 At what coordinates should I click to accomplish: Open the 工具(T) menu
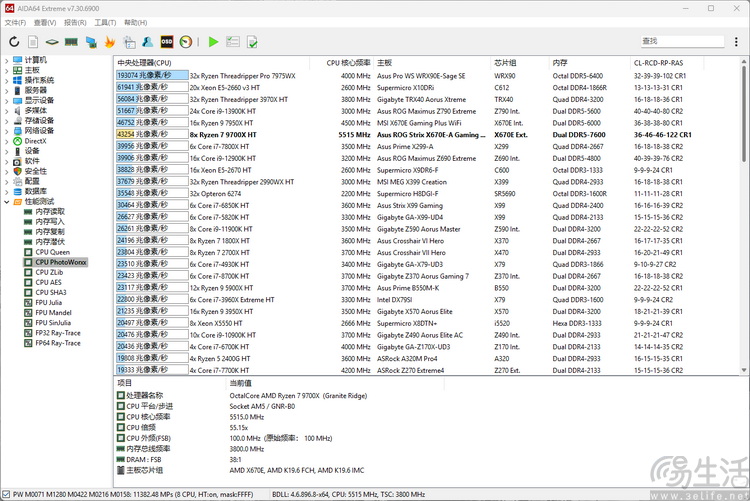[x=105, y=22]
